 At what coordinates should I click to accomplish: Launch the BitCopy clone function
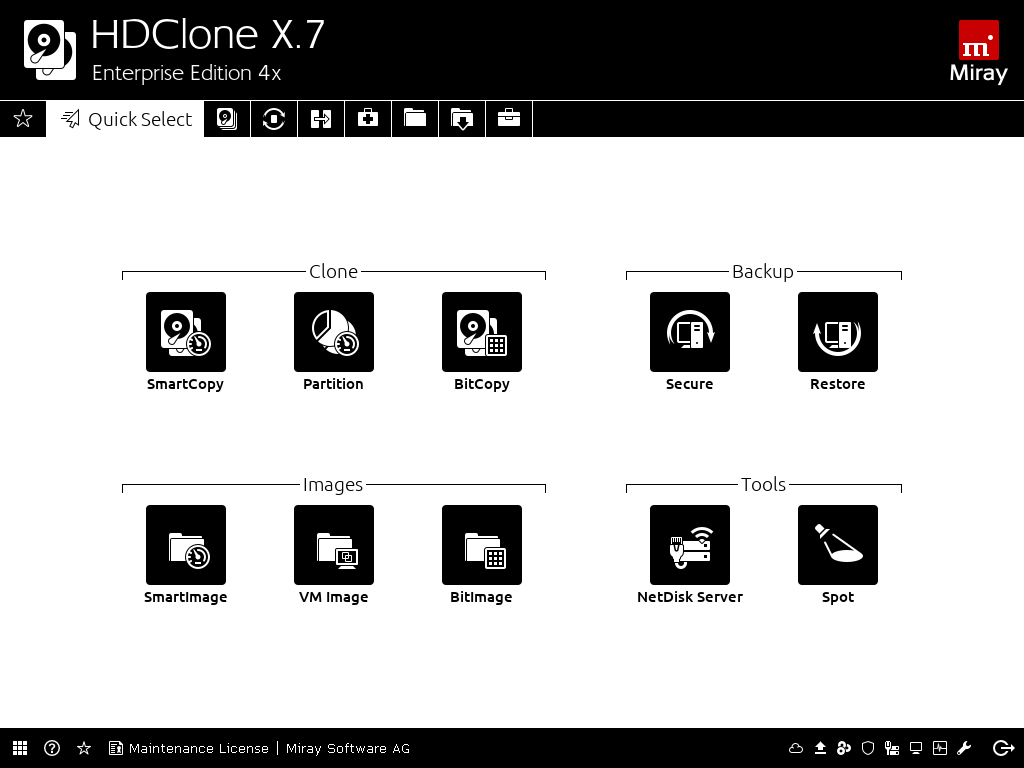coord(481,332)
